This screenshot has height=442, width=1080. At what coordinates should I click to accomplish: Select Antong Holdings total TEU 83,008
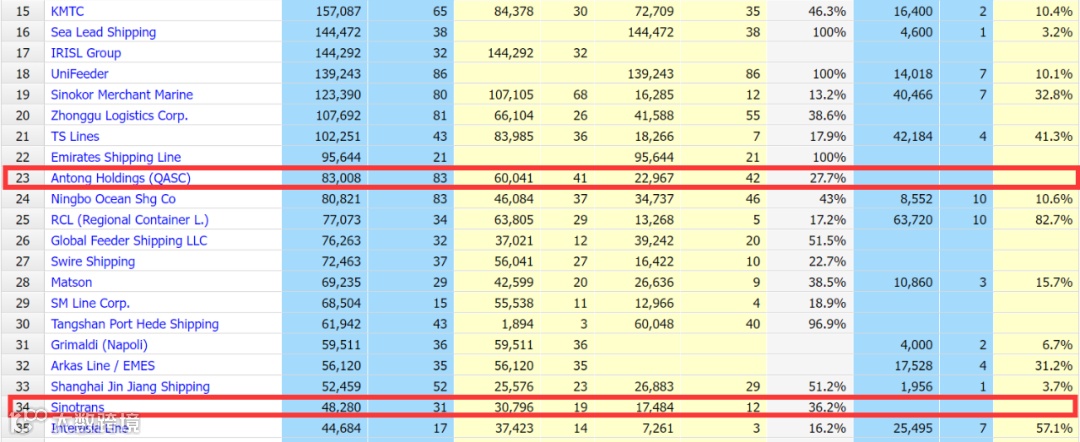(x=342, y=178)
